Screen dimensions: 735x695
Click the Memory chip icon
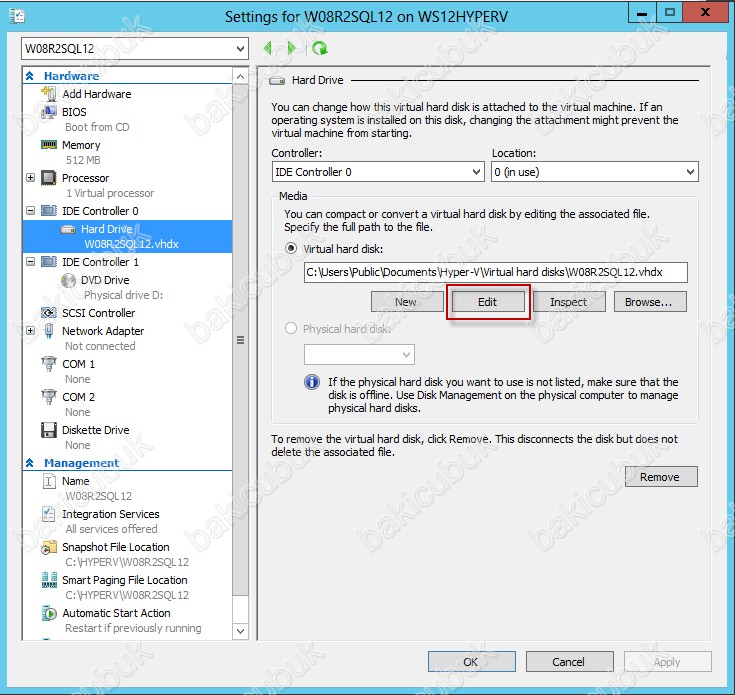click(x=49, y=145)
